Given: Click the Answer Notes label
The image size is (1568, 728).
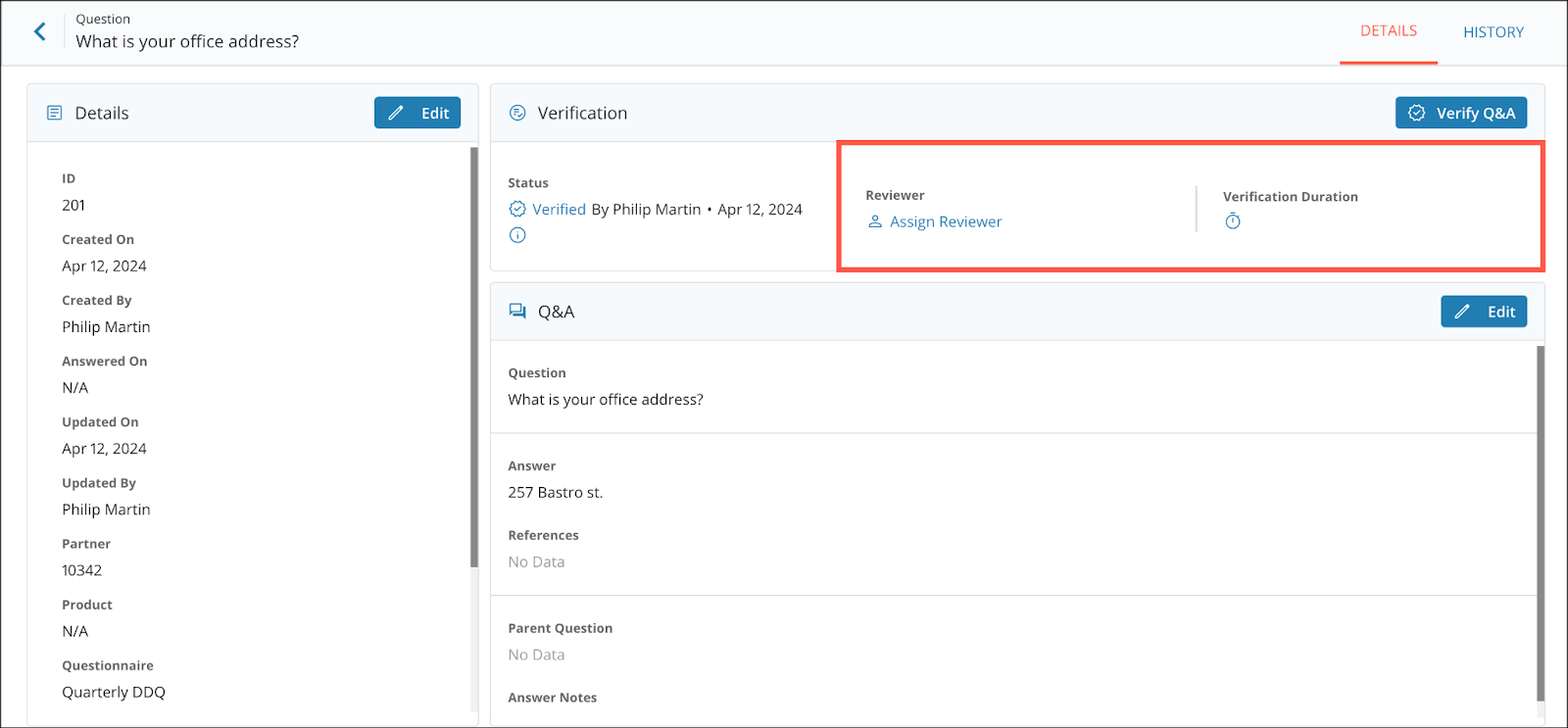Looking at the screenshot, I should (553, 698).
